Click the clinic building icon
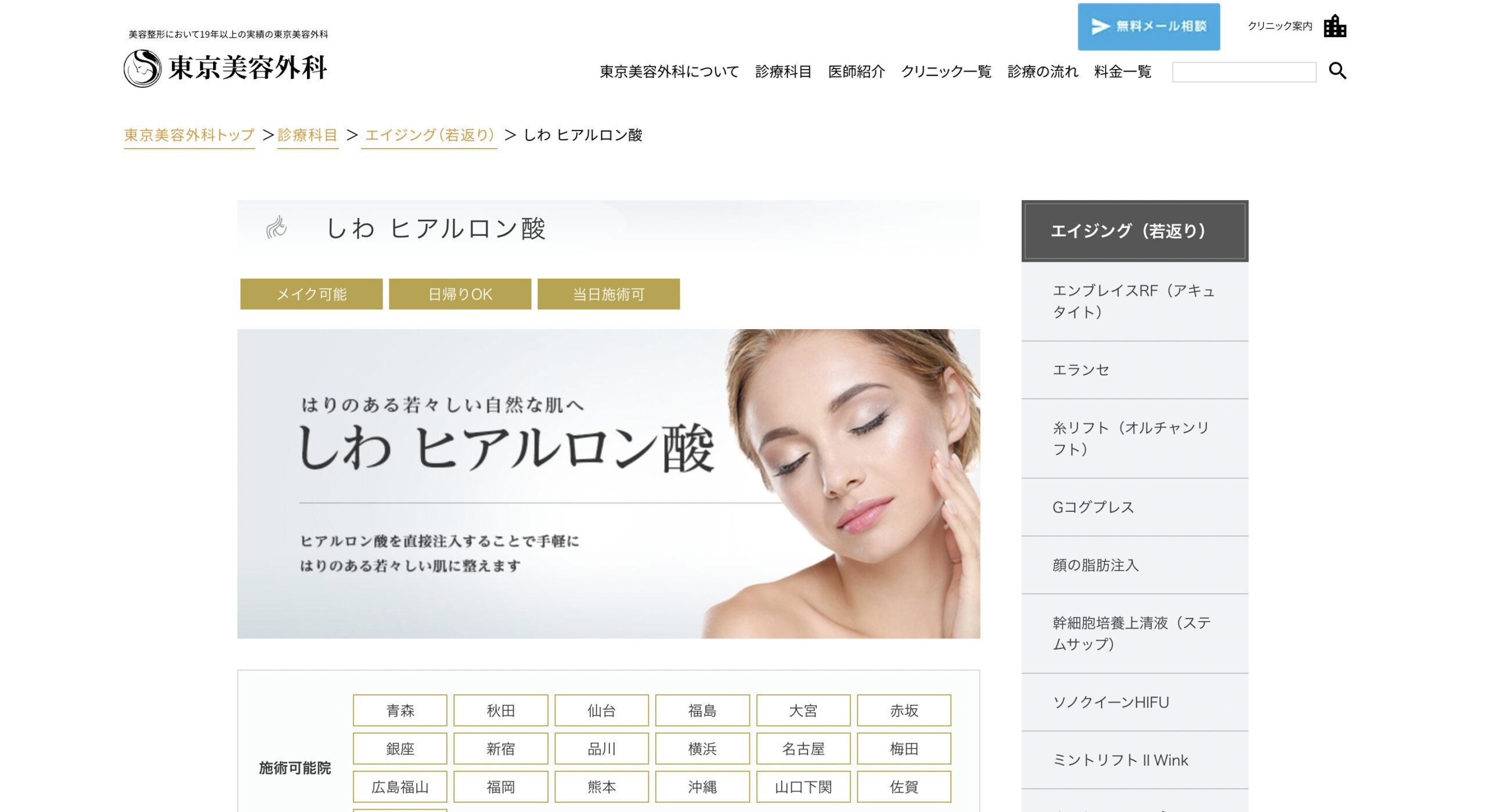Image resolution: width=1486 pixels, height=812 pixels. [1334, 26]
